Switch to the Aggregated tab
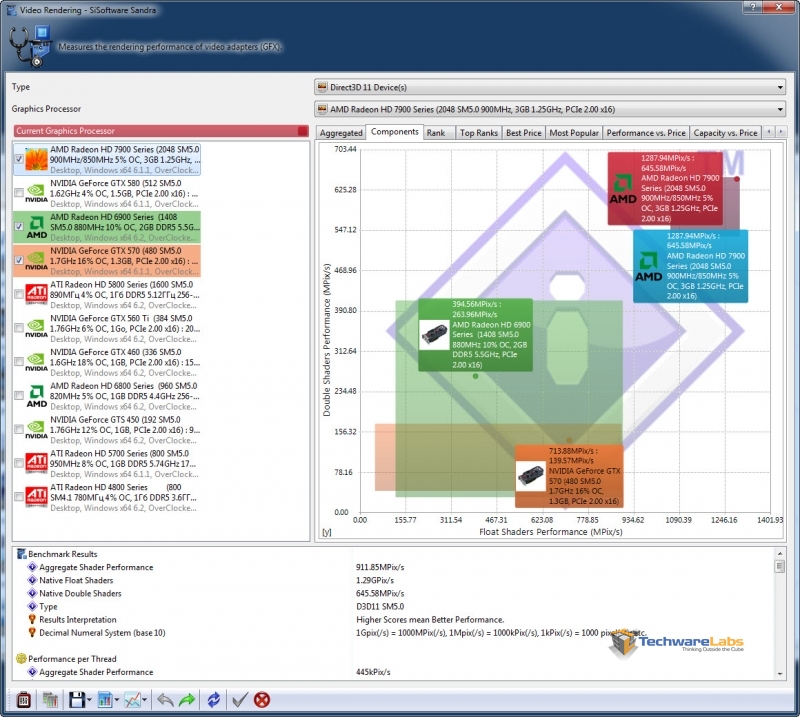This screenshot has height=717, width=800. 341,132
